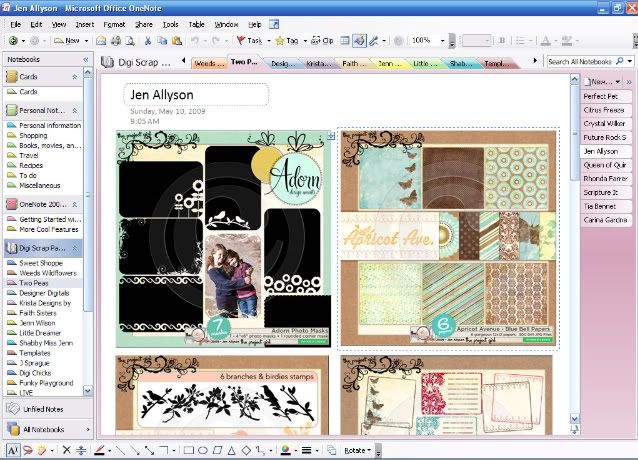Select the Rectangle shape tool

pyautogui.click(x=188, y=450)
